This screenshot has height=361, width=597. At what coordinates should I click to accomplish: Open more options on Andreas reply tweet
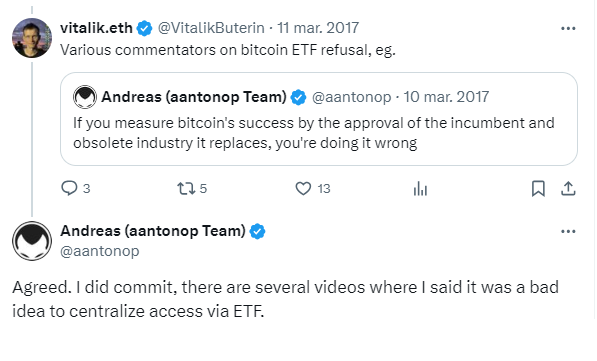tap(568, 231)
